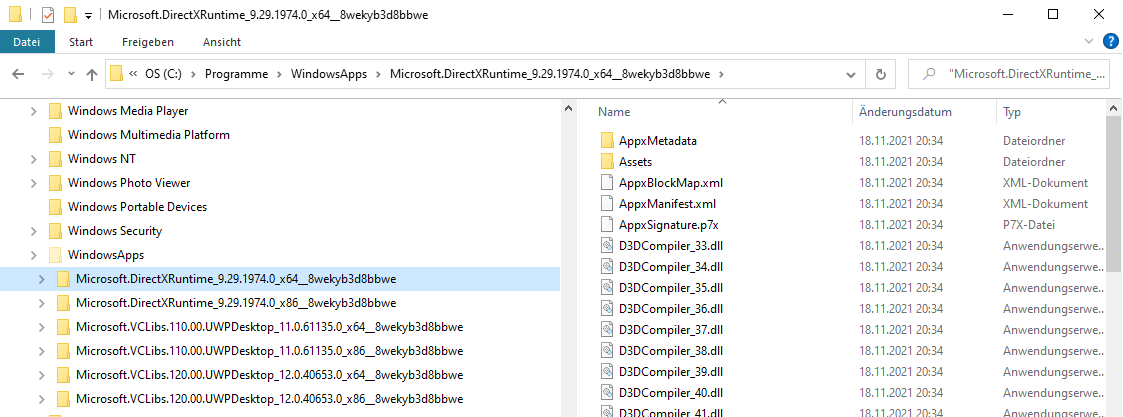Open the quick access toolbar customize arrow
This screenshot has height=417, width=1123.
click(x=87, y=15)
